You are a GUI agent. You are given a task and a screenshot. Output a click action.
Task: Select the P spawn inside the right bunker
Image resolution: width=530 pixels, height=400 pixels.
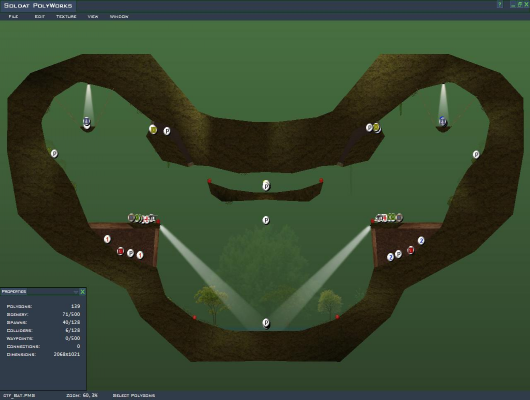[399, 254]
